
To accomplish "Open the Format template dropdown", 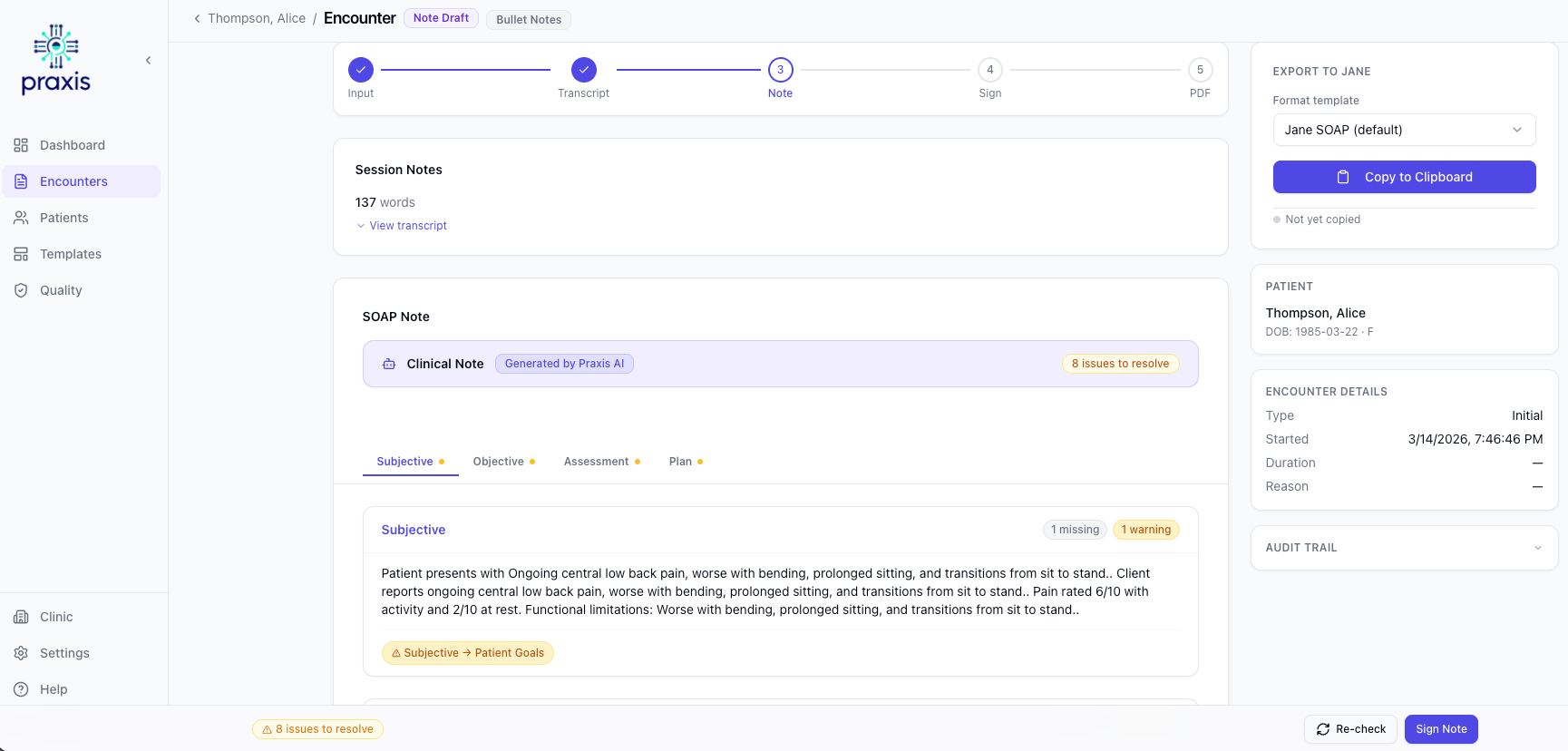I will 1403,130.
